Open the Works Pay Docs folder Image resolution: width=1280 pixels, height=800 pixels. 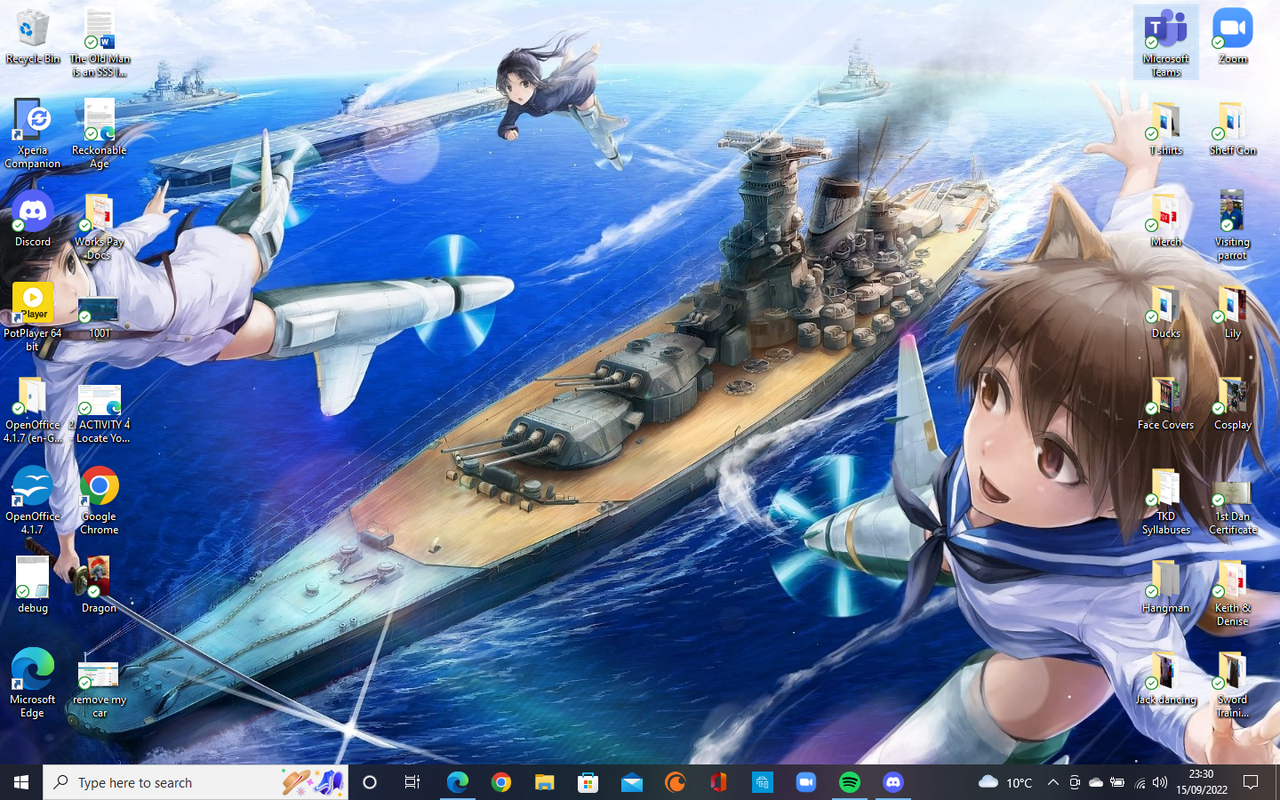coord(99,226)
